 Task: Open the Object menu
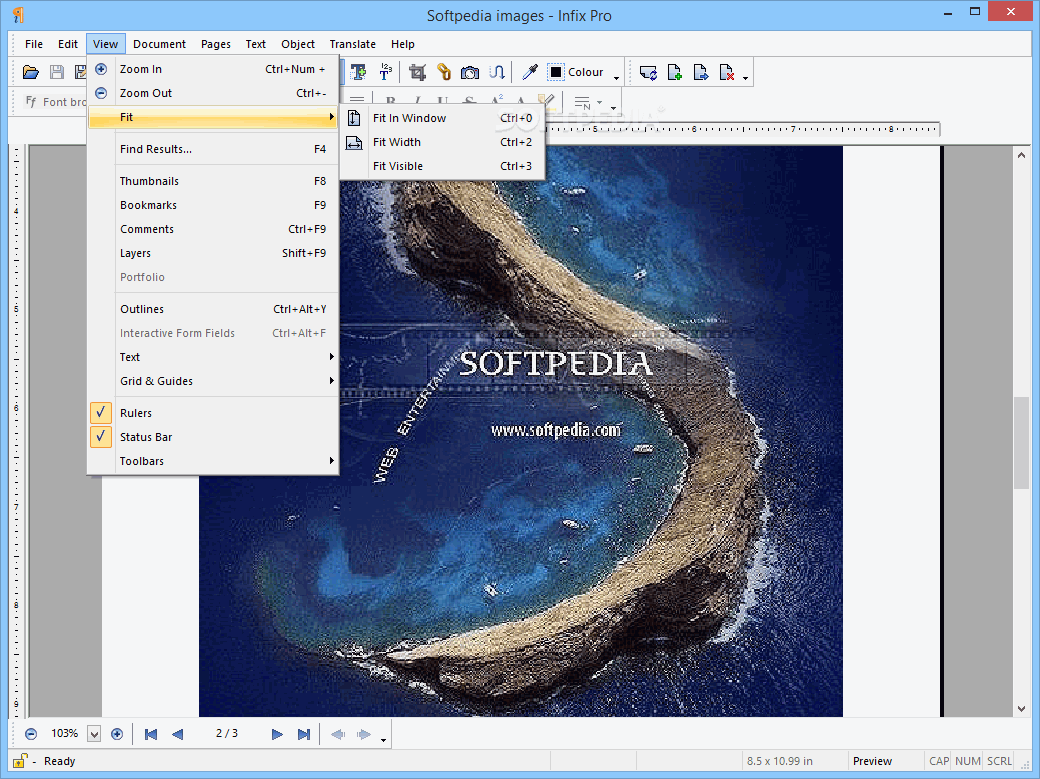click(x=298, y=44)
